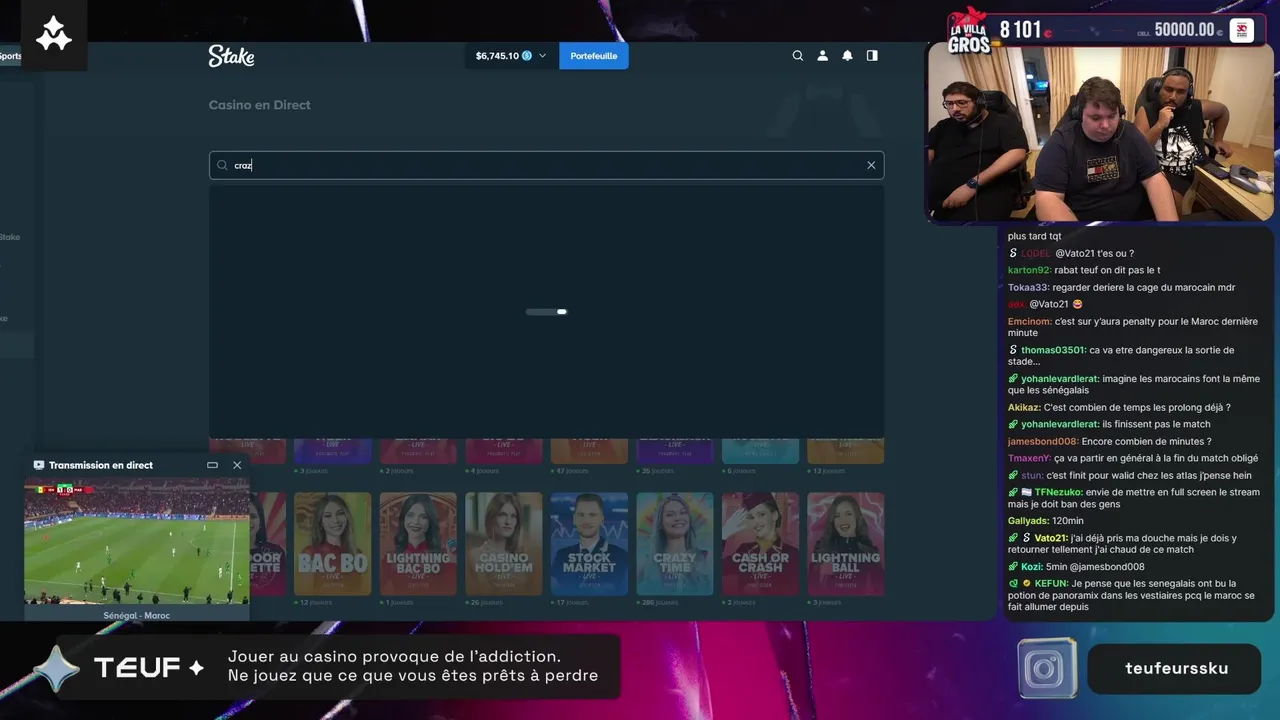Click the Instagram icon in bottom banner

click(1047, 668)
